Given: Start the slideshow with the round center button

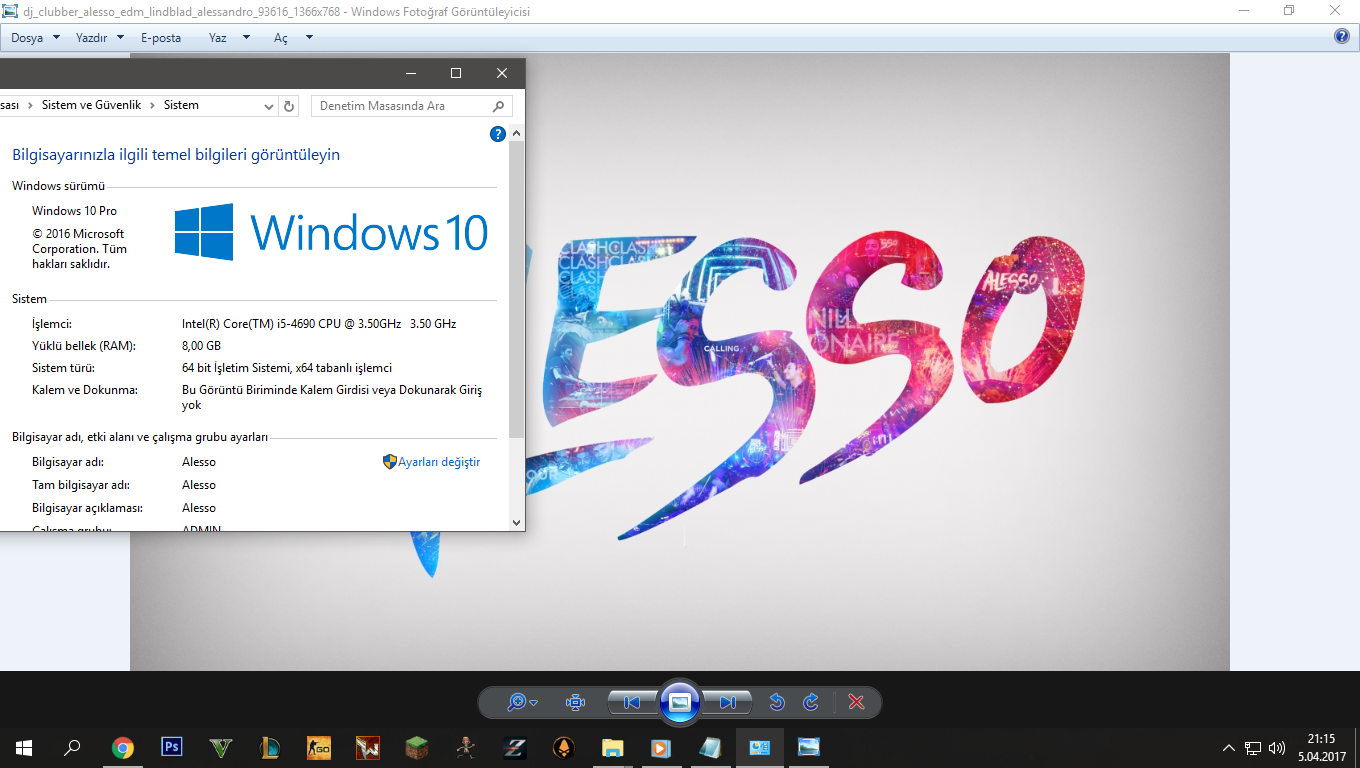Looking at the screenshot, I should pyautogui.click(x=680, y=702).
